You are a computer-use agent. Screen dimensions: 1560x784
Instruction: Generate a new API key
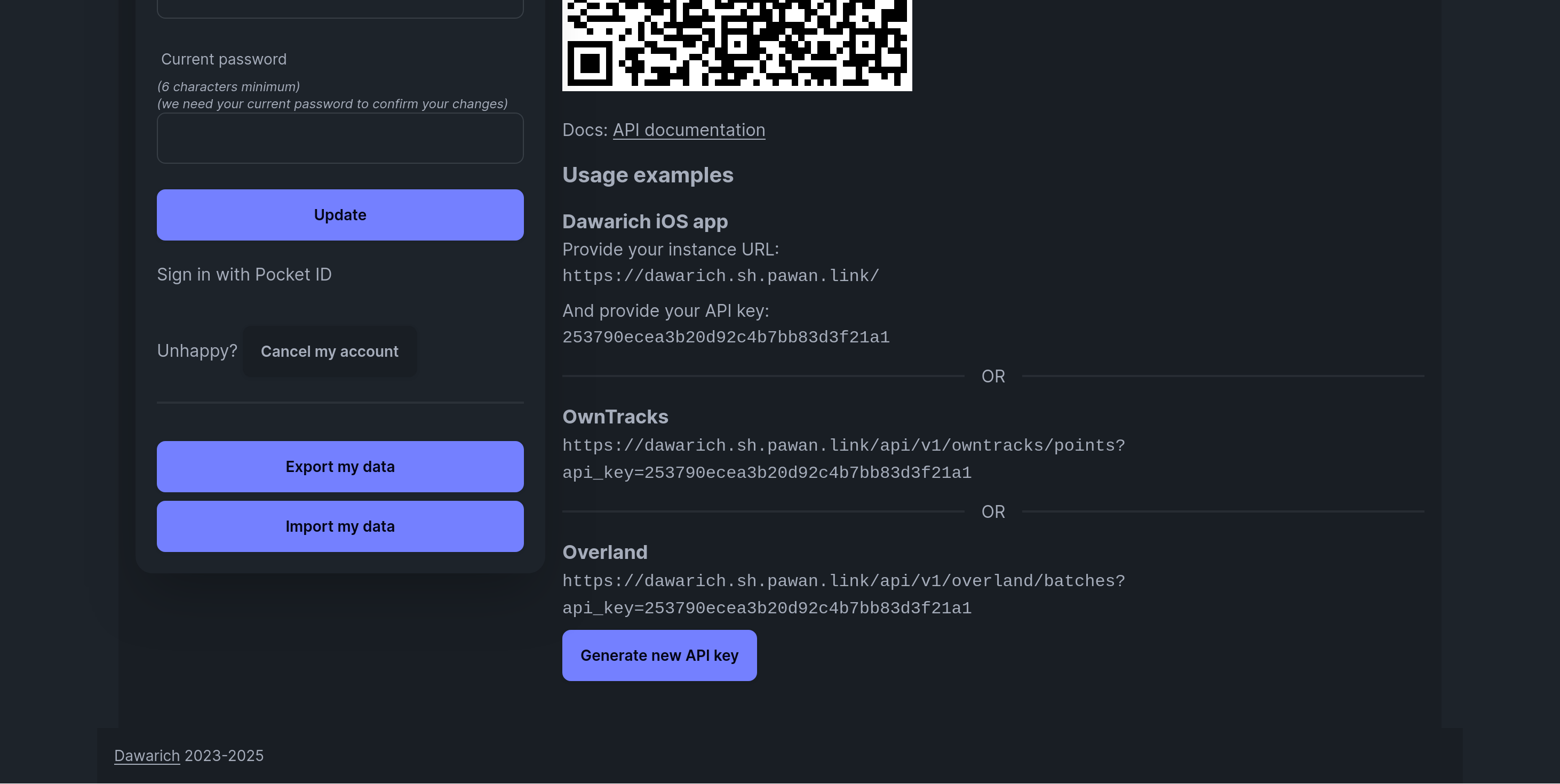659,655
